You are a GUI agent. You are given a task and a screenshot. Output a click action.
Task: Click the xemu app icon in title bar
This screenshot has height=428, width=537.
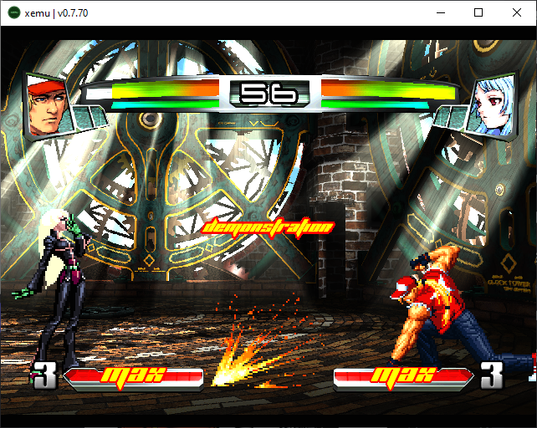coord(14,13)
